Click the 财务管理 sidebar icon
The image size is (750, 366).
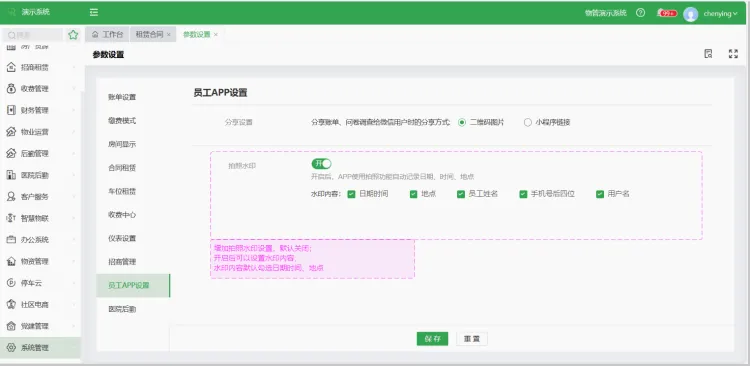click(x=11, y=110)
